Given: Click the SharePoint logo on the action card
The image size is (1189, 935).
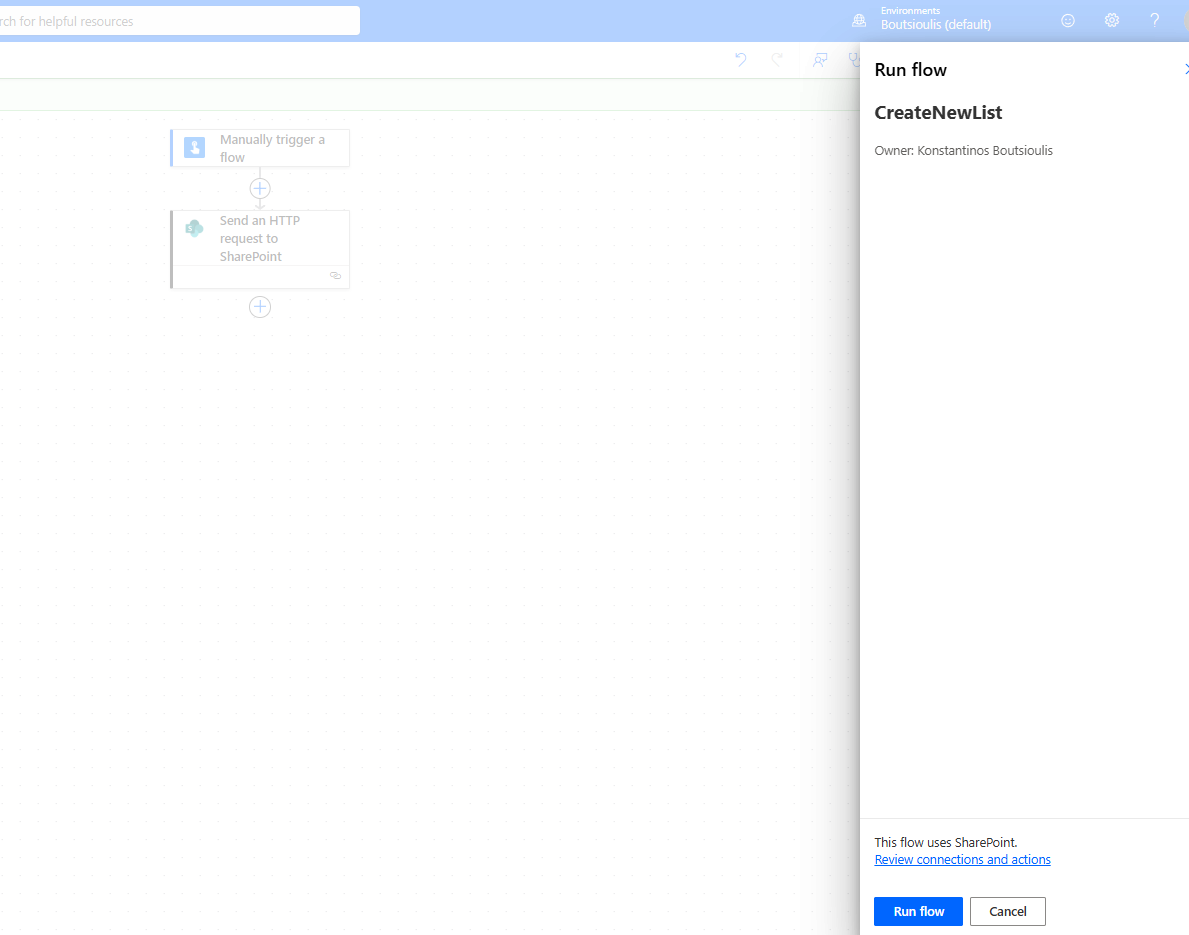Looking at the screenshot, I should [194, 229].
